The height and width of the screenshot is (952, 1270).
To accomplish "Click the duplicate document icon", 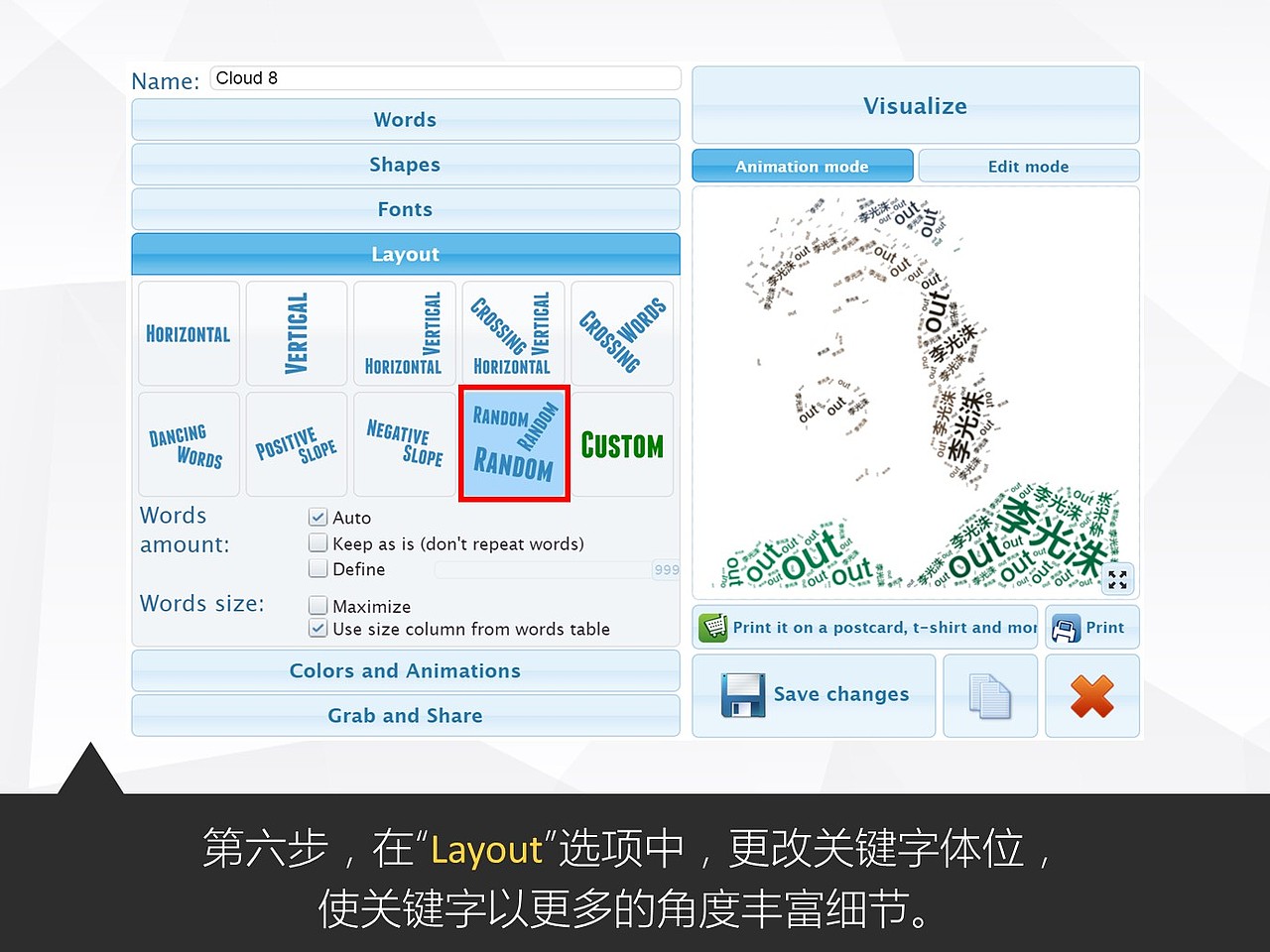I will (989, 695).
